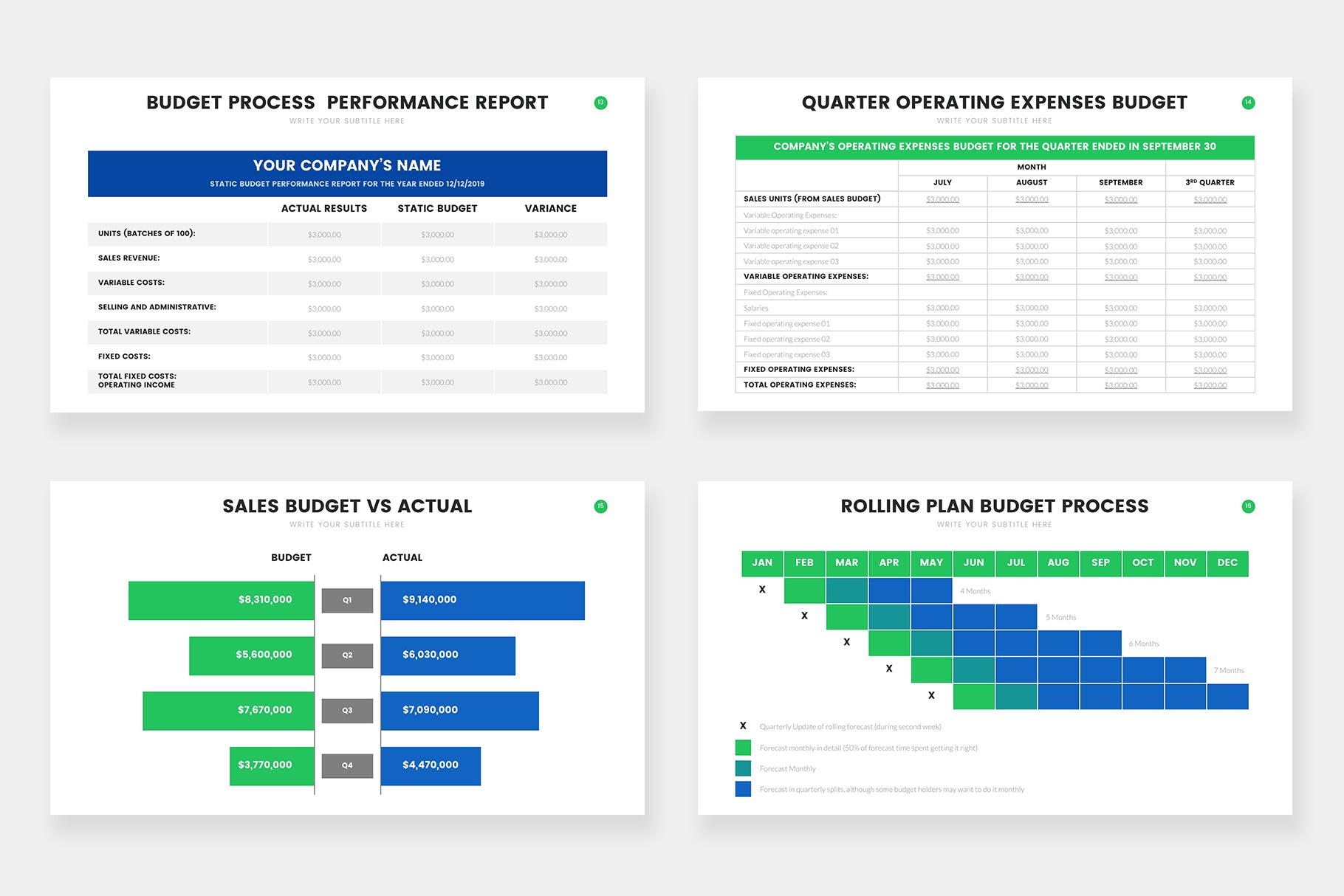Select the gray Q4 label box
Screen dimensions: 1344x896
(347, 765)
